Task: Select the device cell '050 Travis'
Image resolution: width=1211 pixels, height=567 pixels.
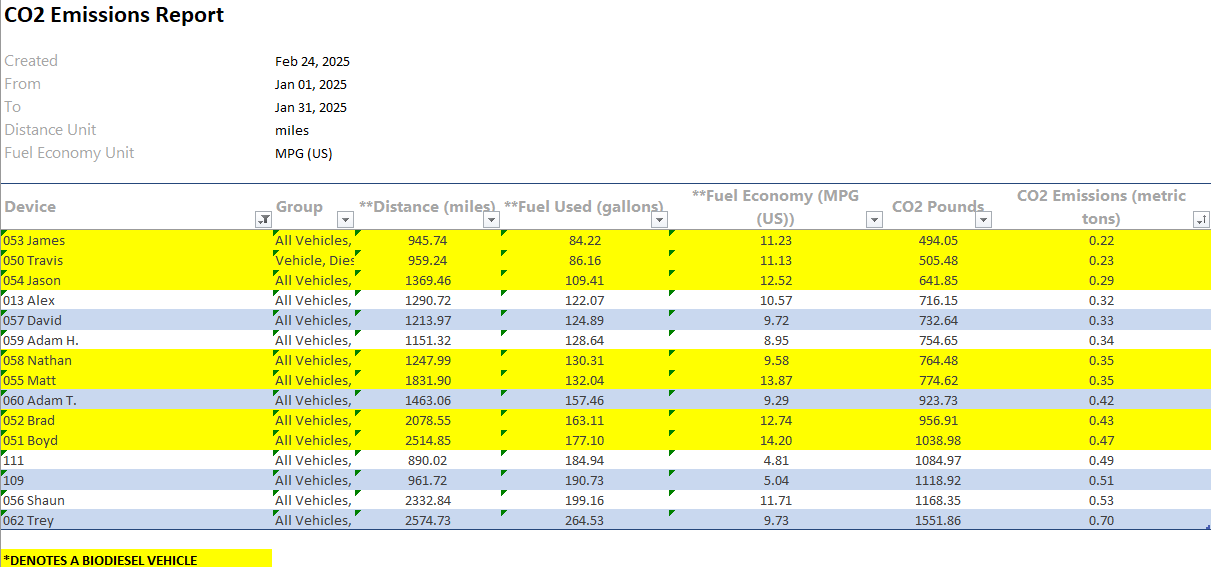Action: coord(137,260)
